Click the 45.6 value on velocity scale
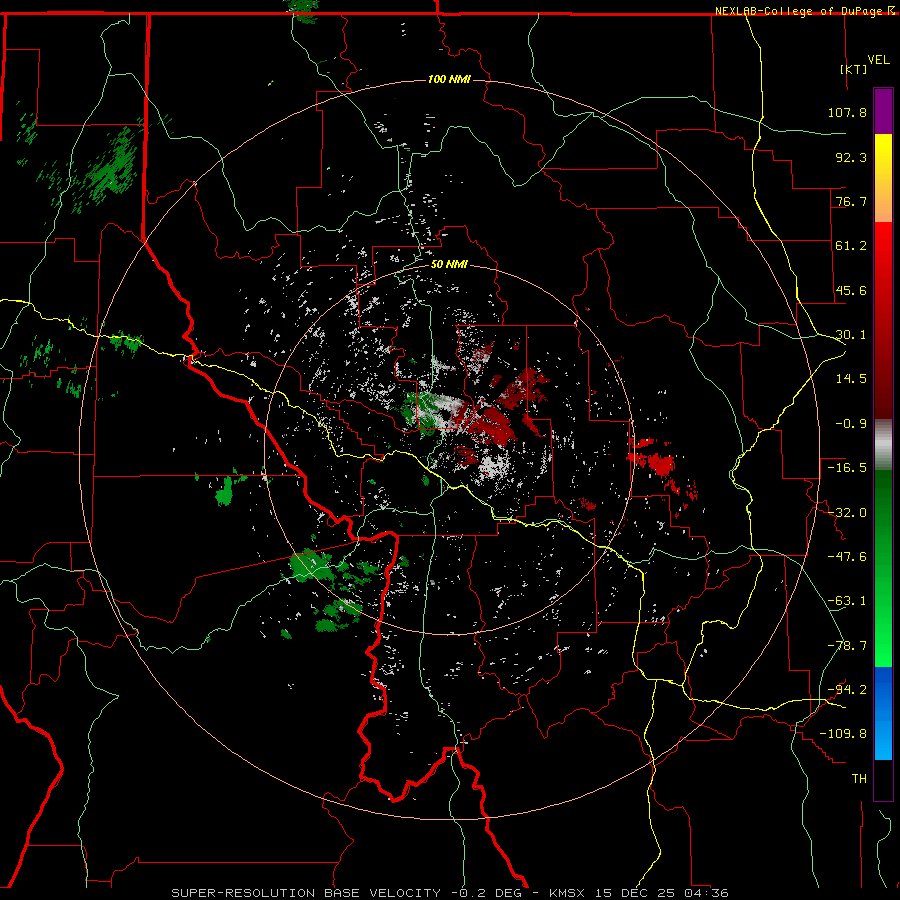Image resolution: width=900 pixels, height=900 pixels. point(851,290)
